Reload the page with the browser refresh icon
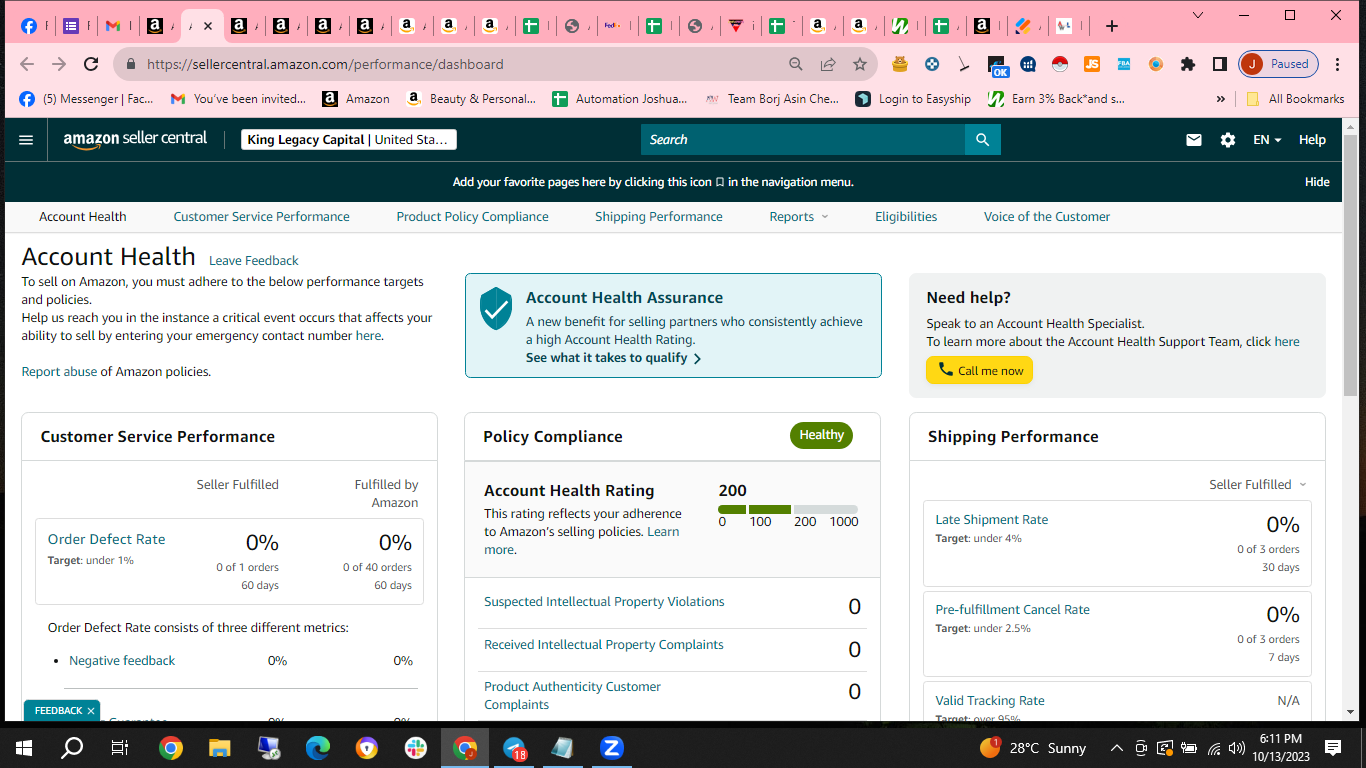Image resolution: width=1366 pixels, height=768 pixels. tap(91, 64)
